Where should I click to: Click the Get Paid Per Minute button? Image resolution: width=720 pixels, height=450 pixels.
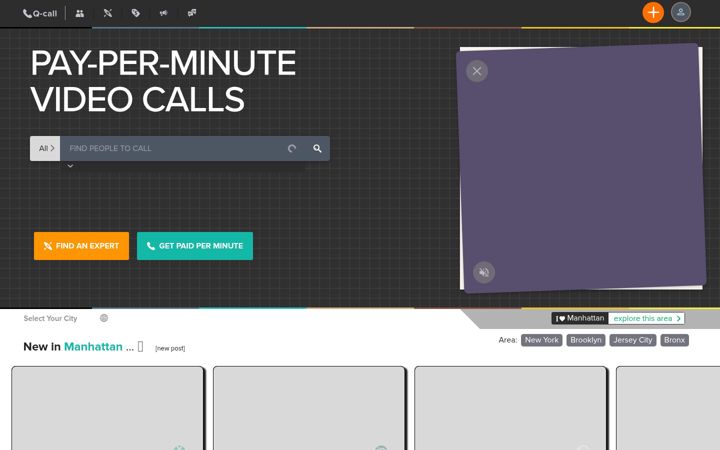pyautogui.click(x=195, y=246)
